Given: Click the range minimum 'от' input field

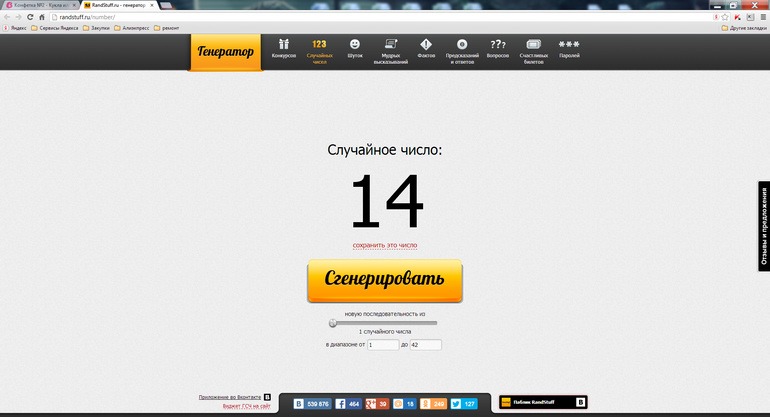Looking at the screenshot, I should pos(382,345).
